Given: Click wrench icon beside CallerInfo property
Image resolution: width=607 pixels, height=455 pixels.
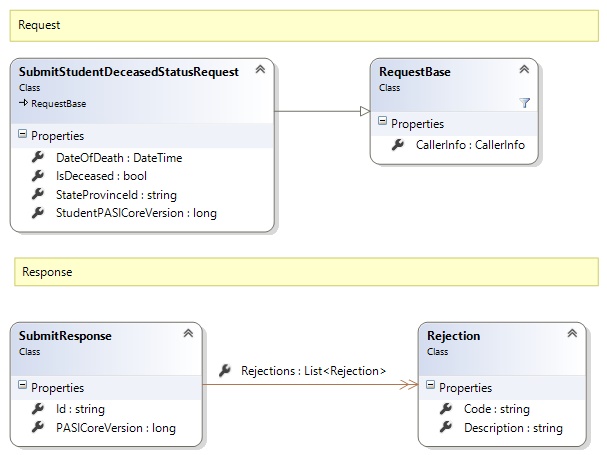Looking at the screenshot, I should click(x=397, y=145).
